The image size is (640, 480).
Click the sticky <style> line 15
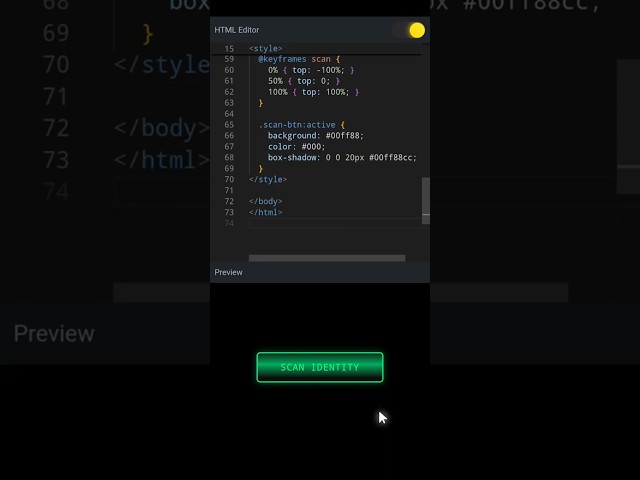(266, 49)
